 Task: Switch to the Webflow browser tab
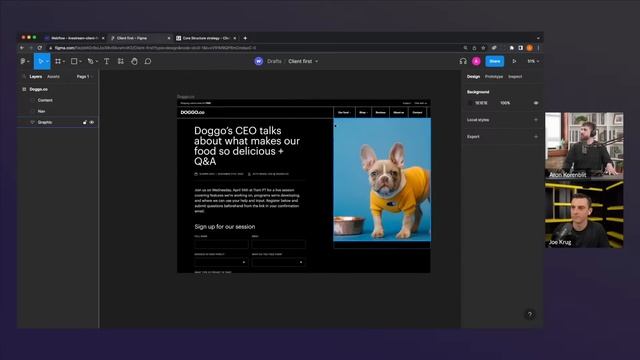click(73, 38)
